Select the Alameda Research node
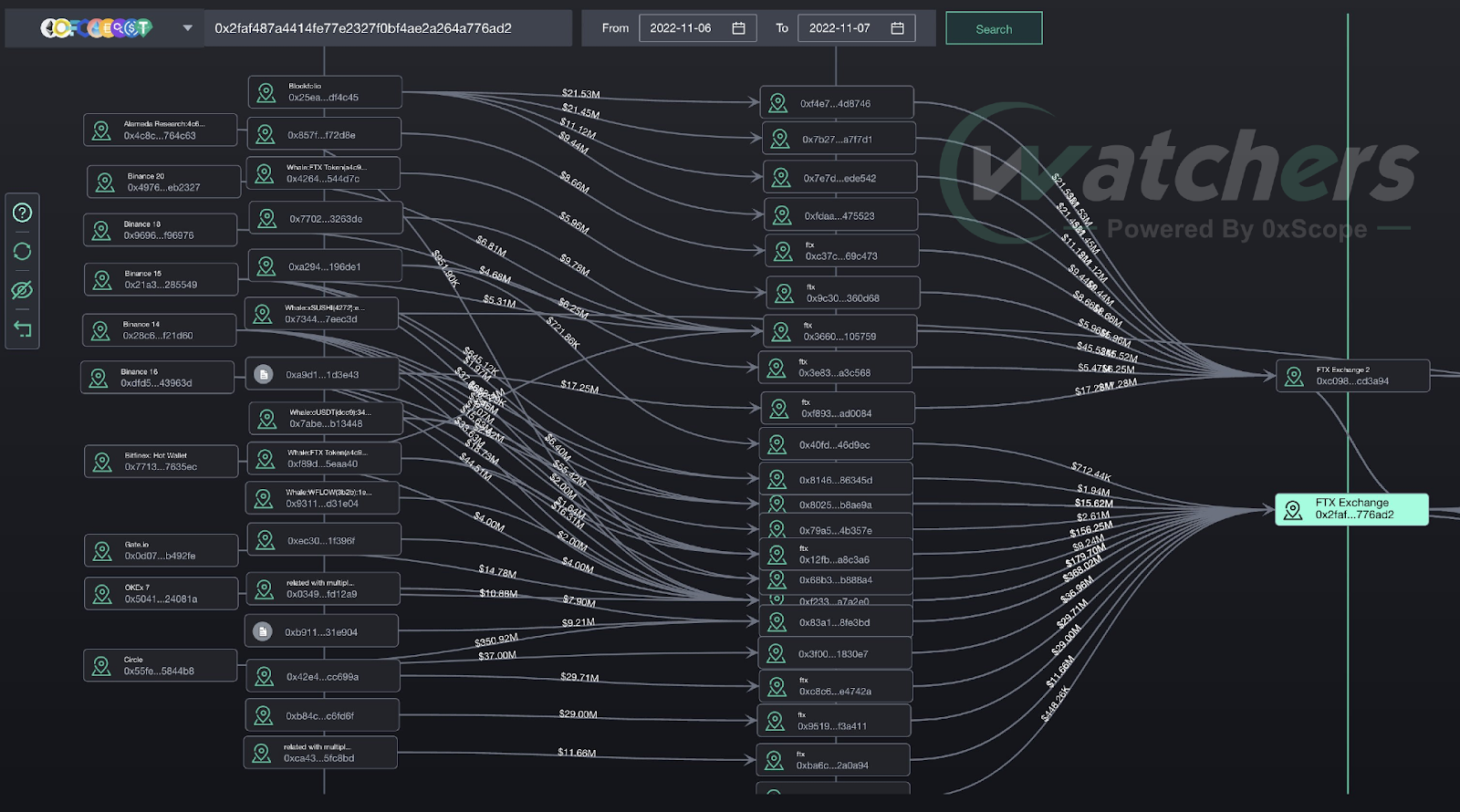This screenshot has height=812, width=1460. coord(161,130)
